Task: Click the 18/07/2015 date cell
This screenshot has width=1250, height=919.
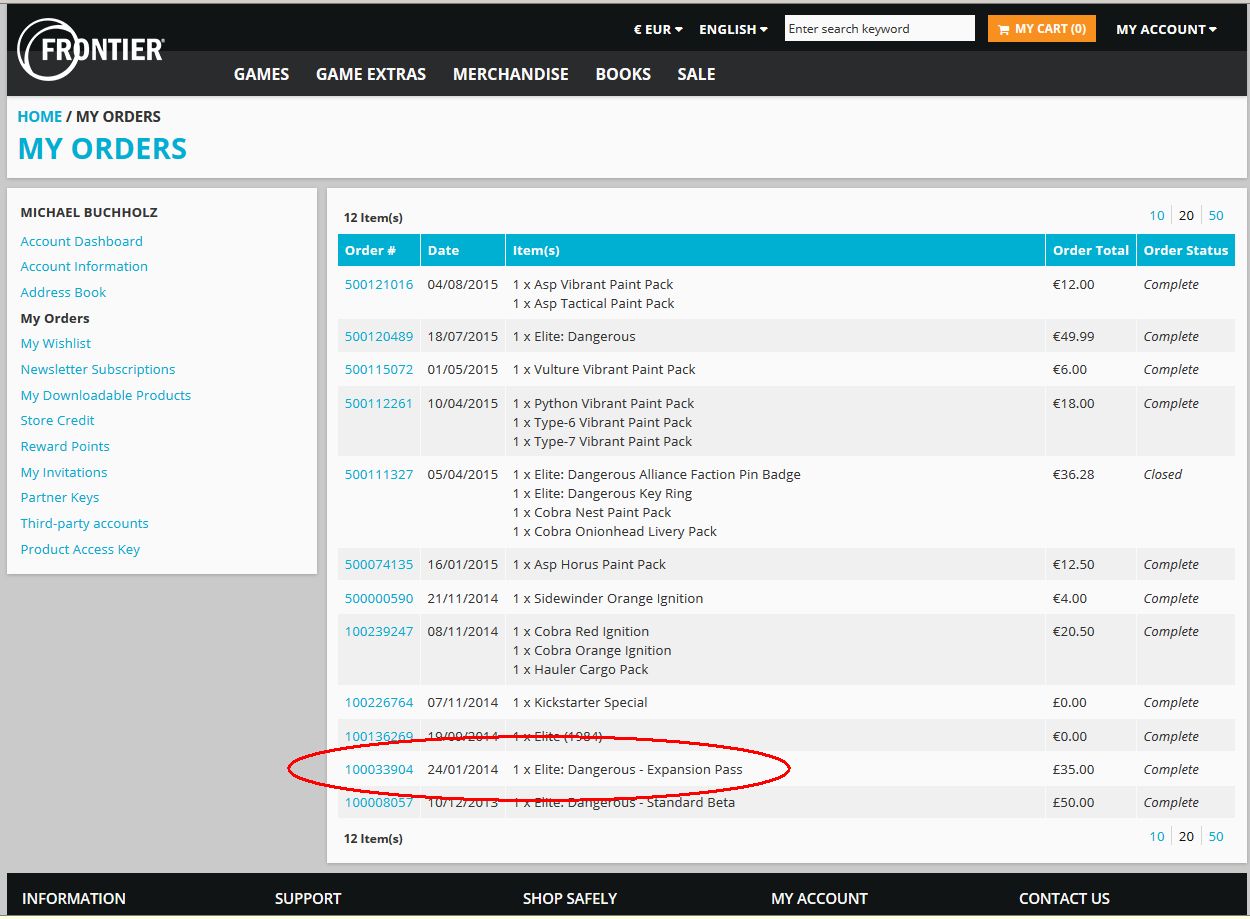Action: 463,336
